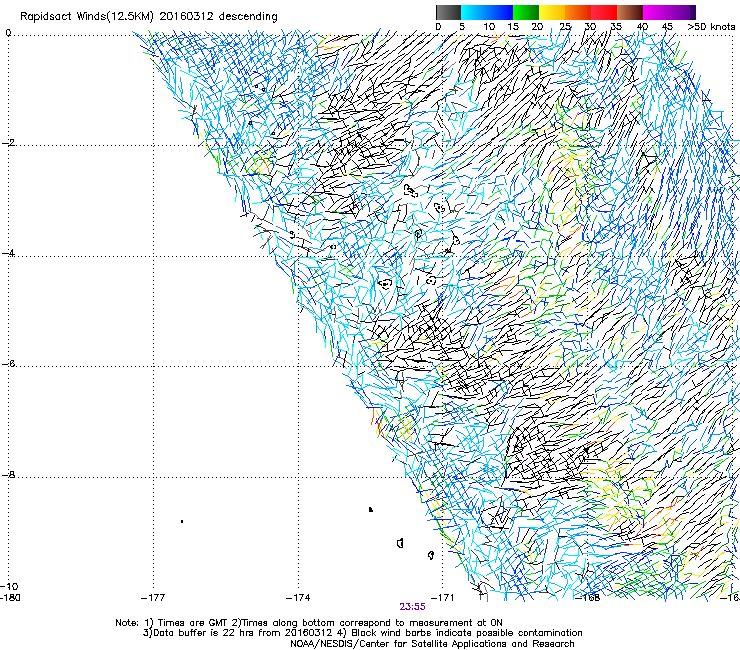Click the green 15-20 knots legend swatch

(x=526, y=12)
